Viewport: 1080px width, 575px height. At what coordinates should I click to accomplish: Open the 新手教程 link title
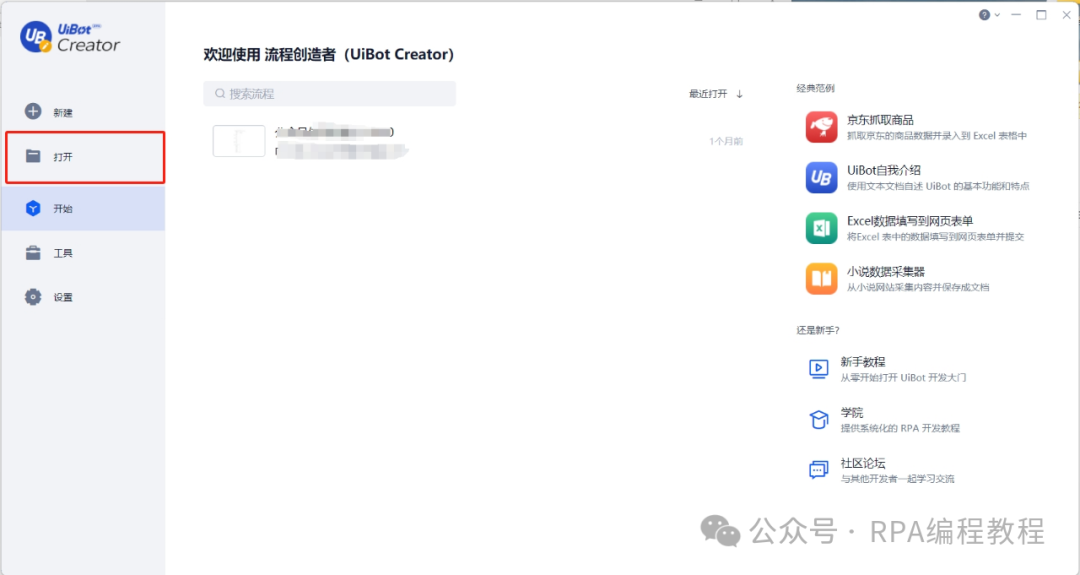[x=862, y=362]
